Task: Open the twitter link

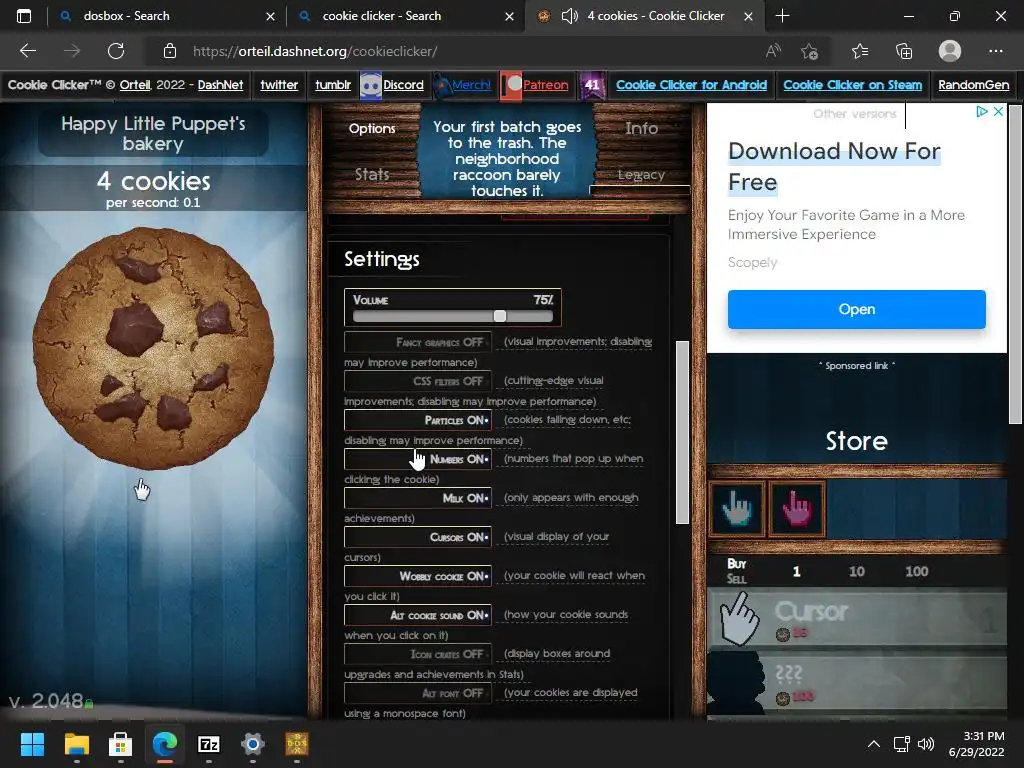Action: (279, 85)
